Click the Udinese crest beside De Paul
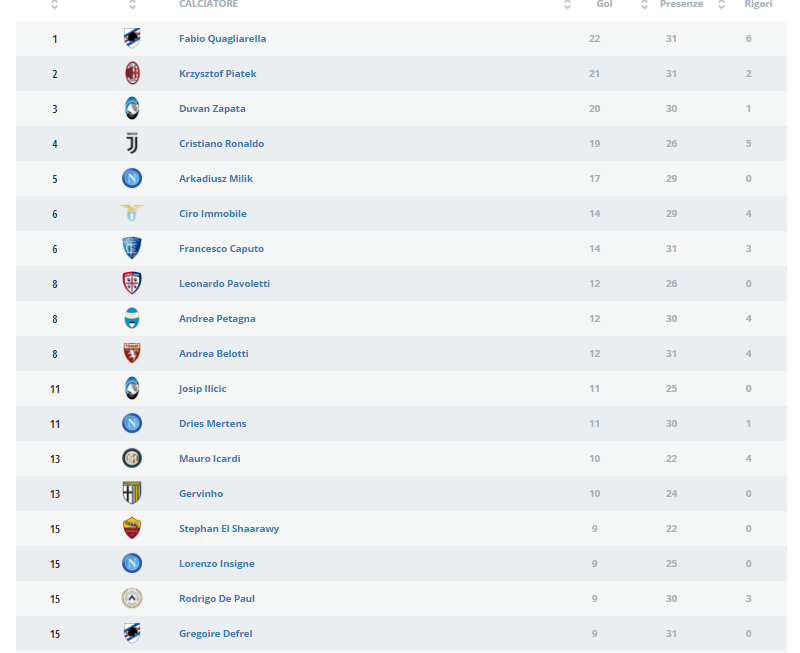The height and width of the screenshot is (653, 800). (132, 598)
